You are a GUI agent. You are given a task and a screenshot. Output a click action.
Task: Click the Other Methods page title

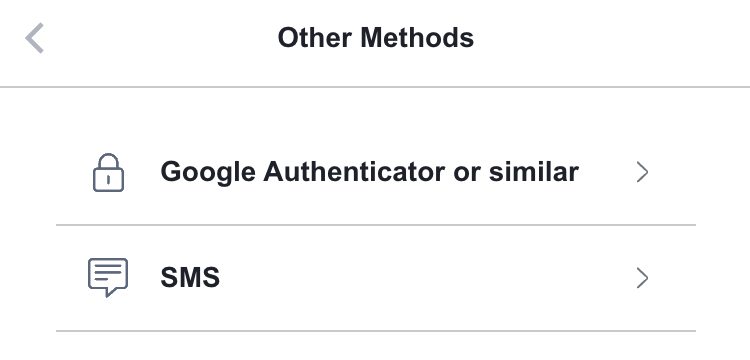pos(375,38)
